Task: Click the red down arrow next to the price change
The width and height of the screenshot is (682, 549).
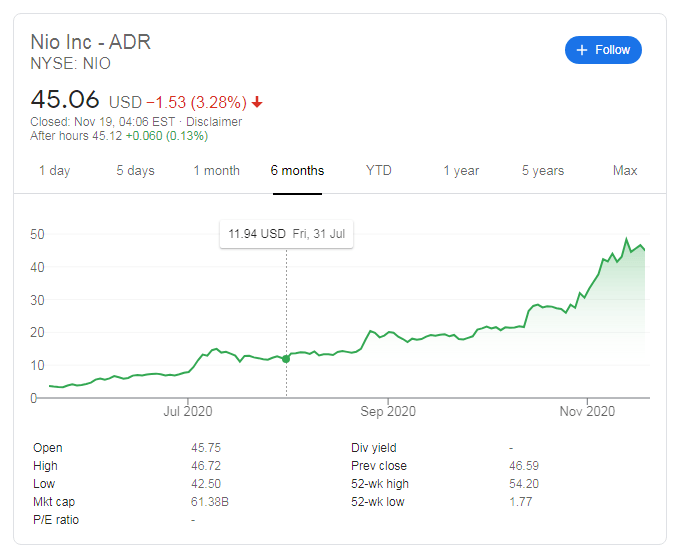Action: click(257, 102)
